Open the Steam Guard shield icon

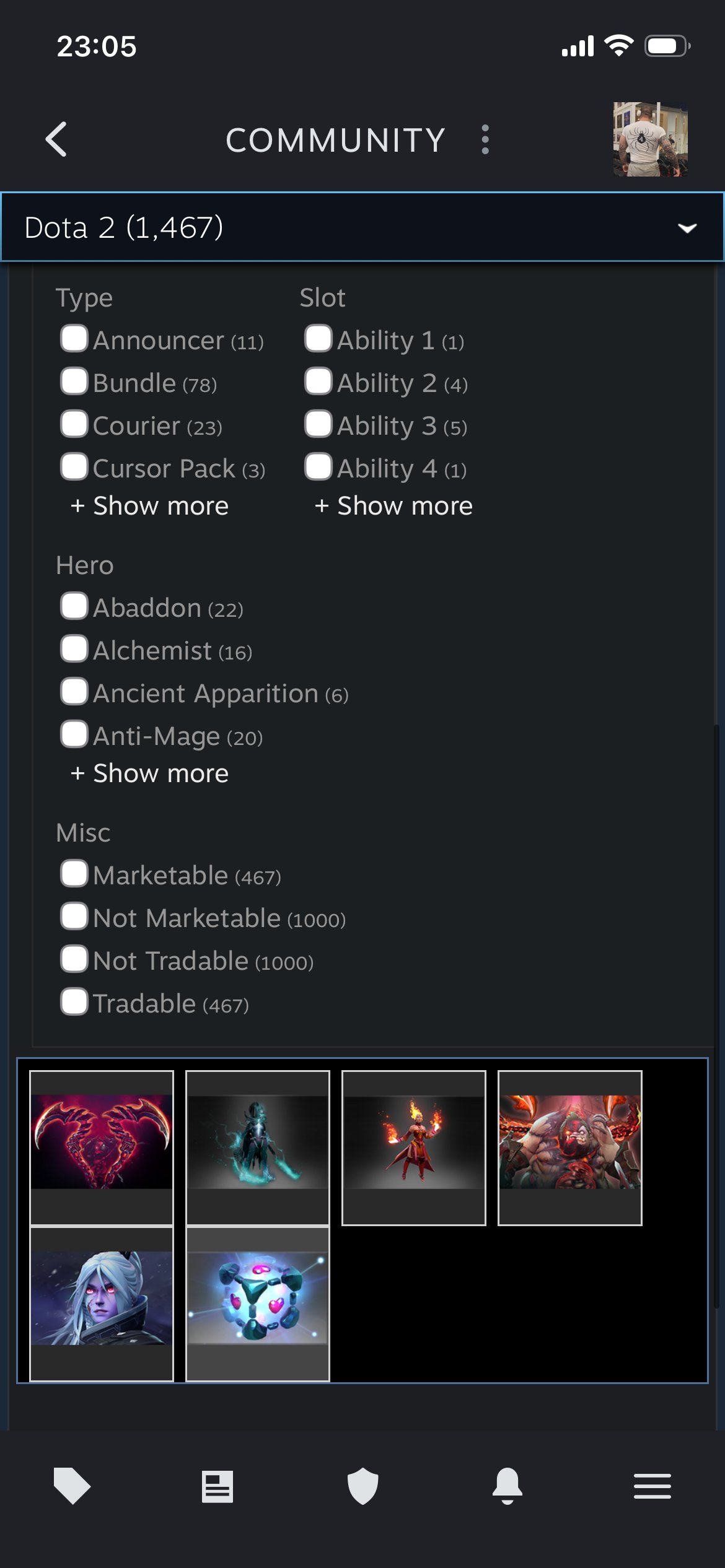point(362,1486)
